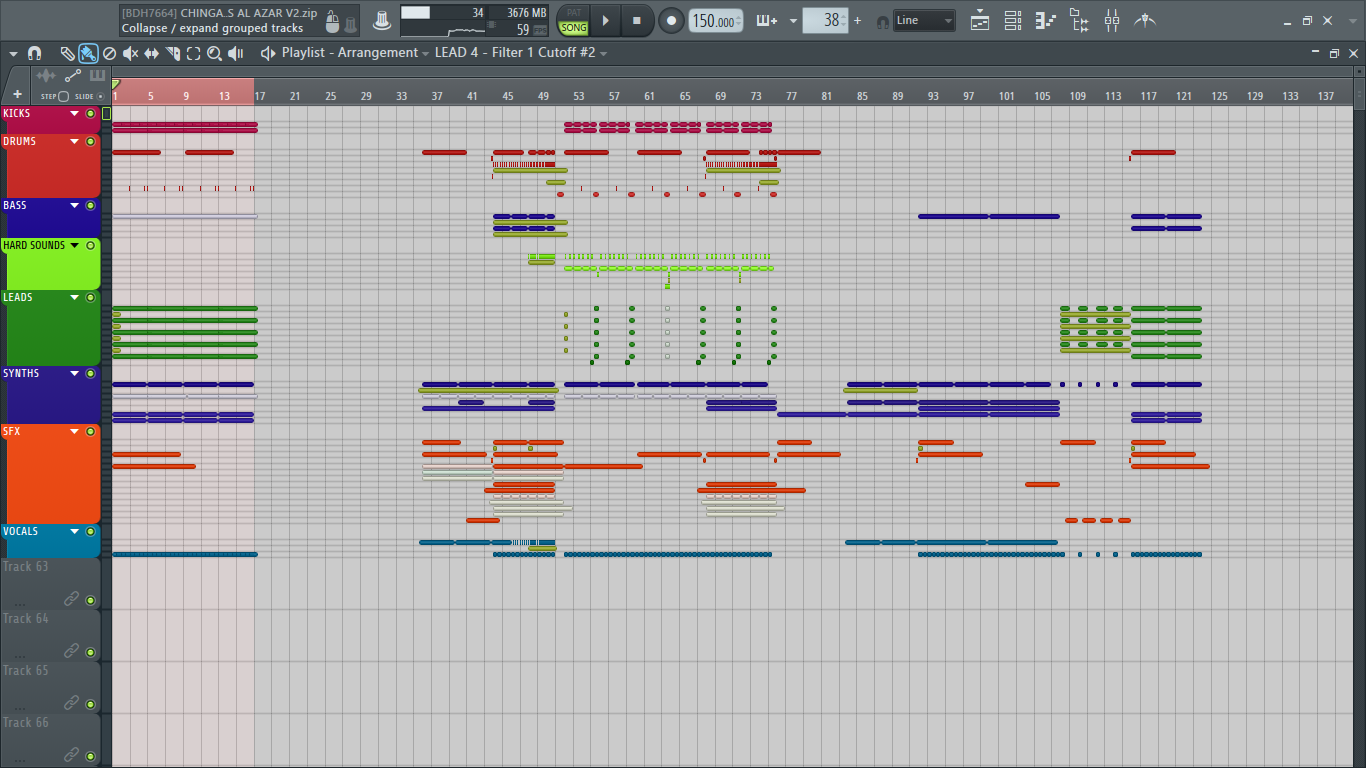The width and height of the screenshot is (1366, 768).
Task: Select the Track 64 header
Action: (50, 634)
